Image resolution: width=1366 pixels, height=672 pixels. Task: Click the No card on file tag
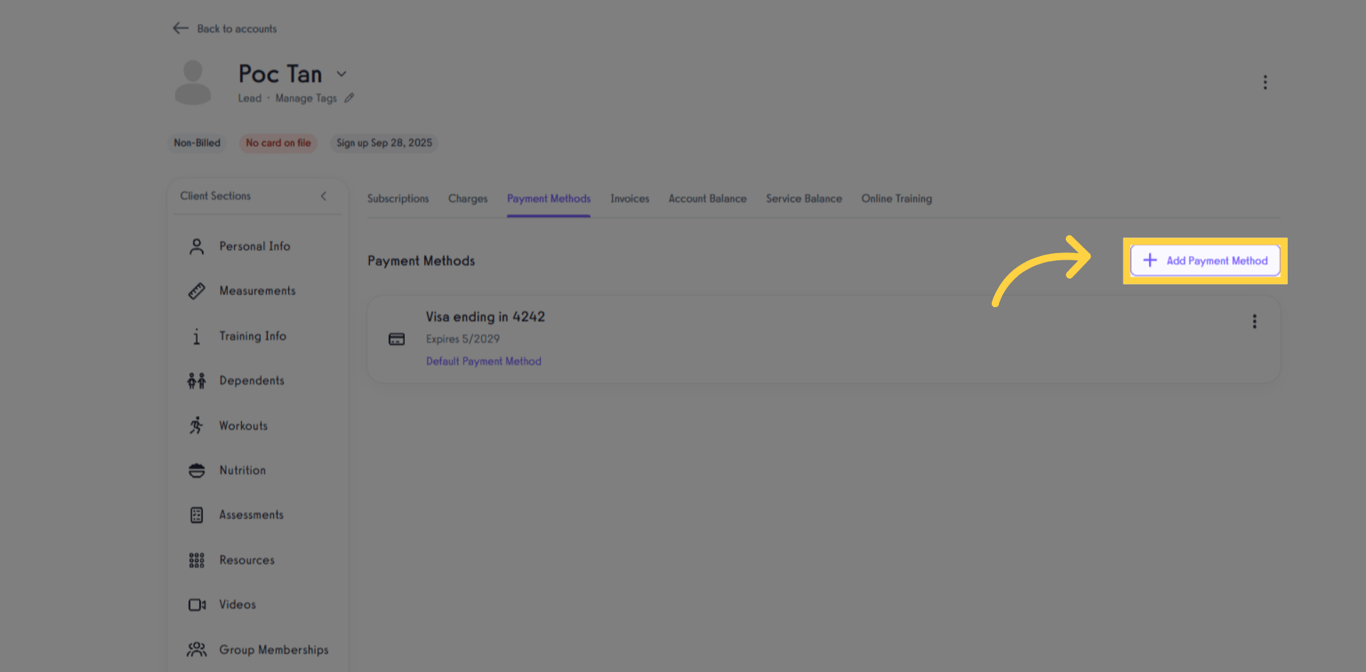(278, 143)
